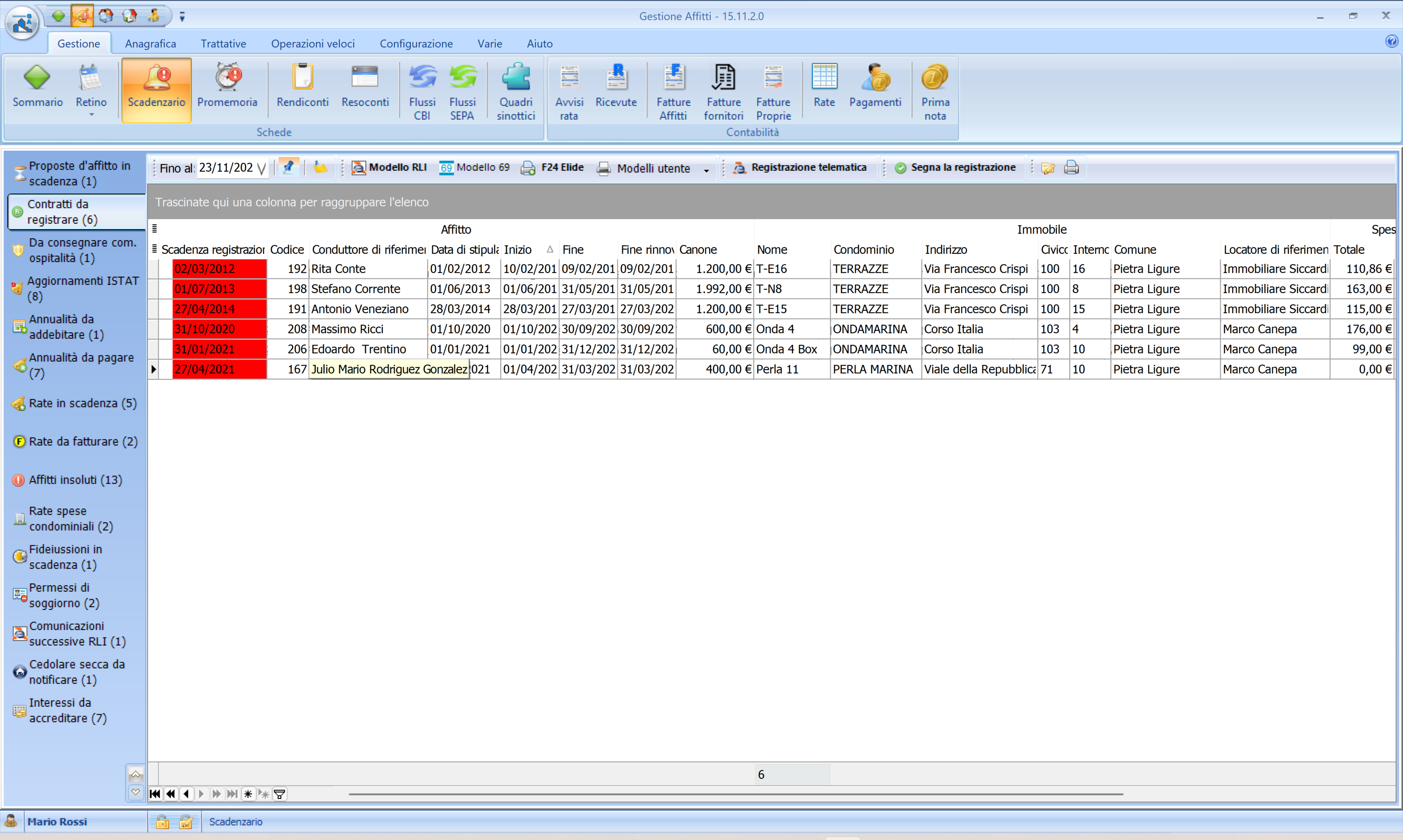
Task: Open the Aiuto tab
Action: pos(540,43)
